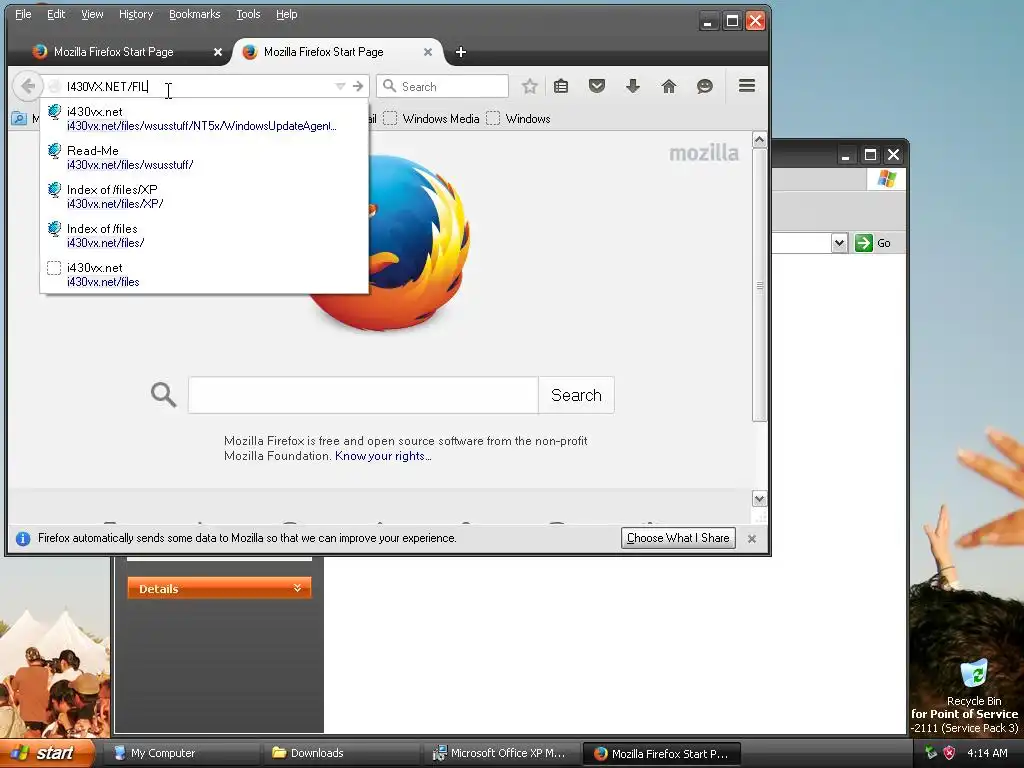The image size is (1024, 768).
Task: Open address dropdown in background window
Action: 839,243
